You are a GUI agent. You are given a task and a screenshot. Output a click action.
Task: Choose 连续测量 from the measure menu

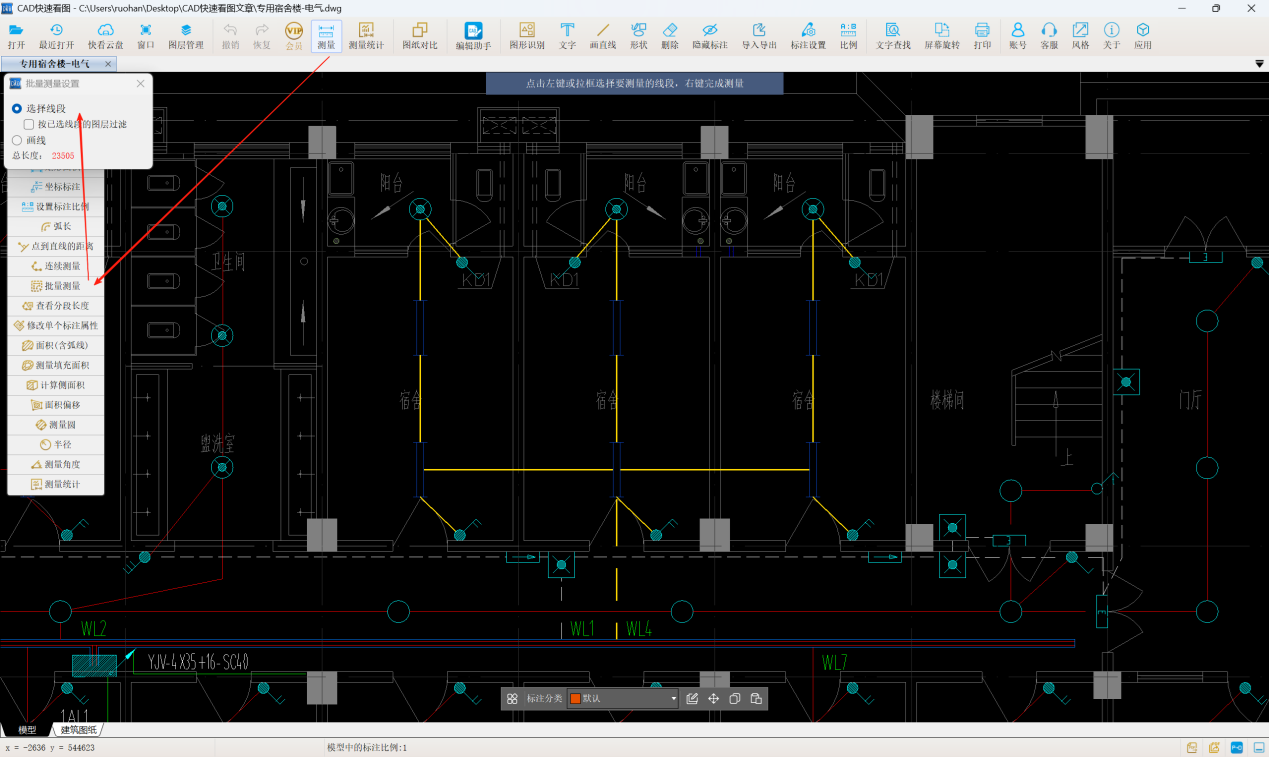(x=56, y=266)
